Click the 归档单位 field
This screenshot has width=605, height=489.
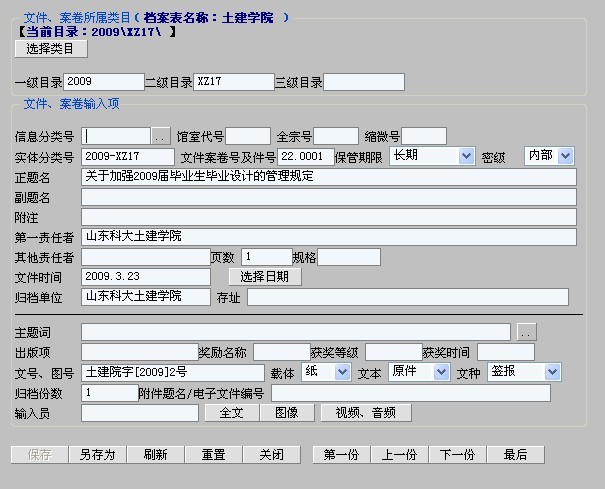(x=146, y=297)
